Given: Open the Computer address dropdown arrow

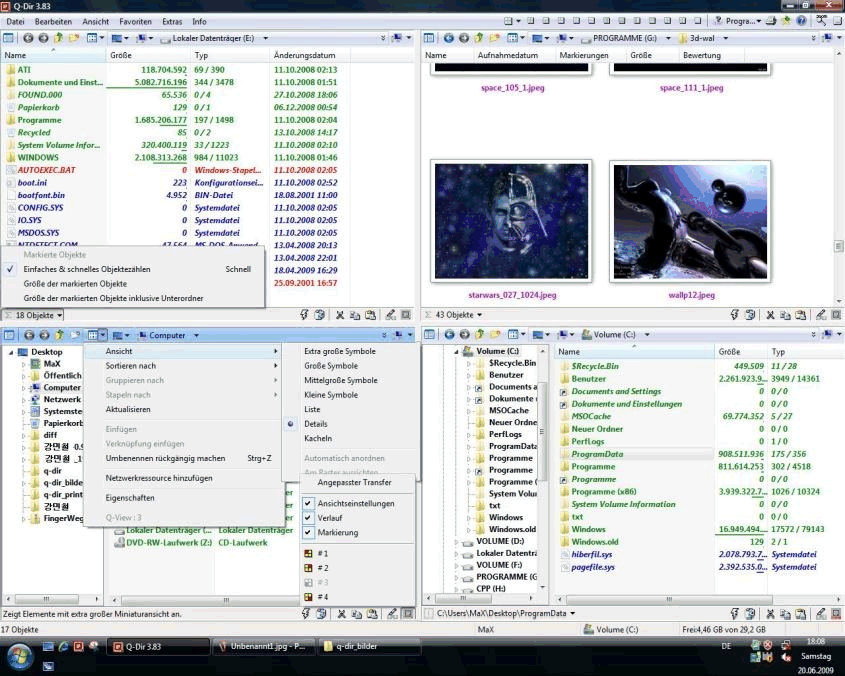Looking at the screenshot, I should [x=196, y=335].
